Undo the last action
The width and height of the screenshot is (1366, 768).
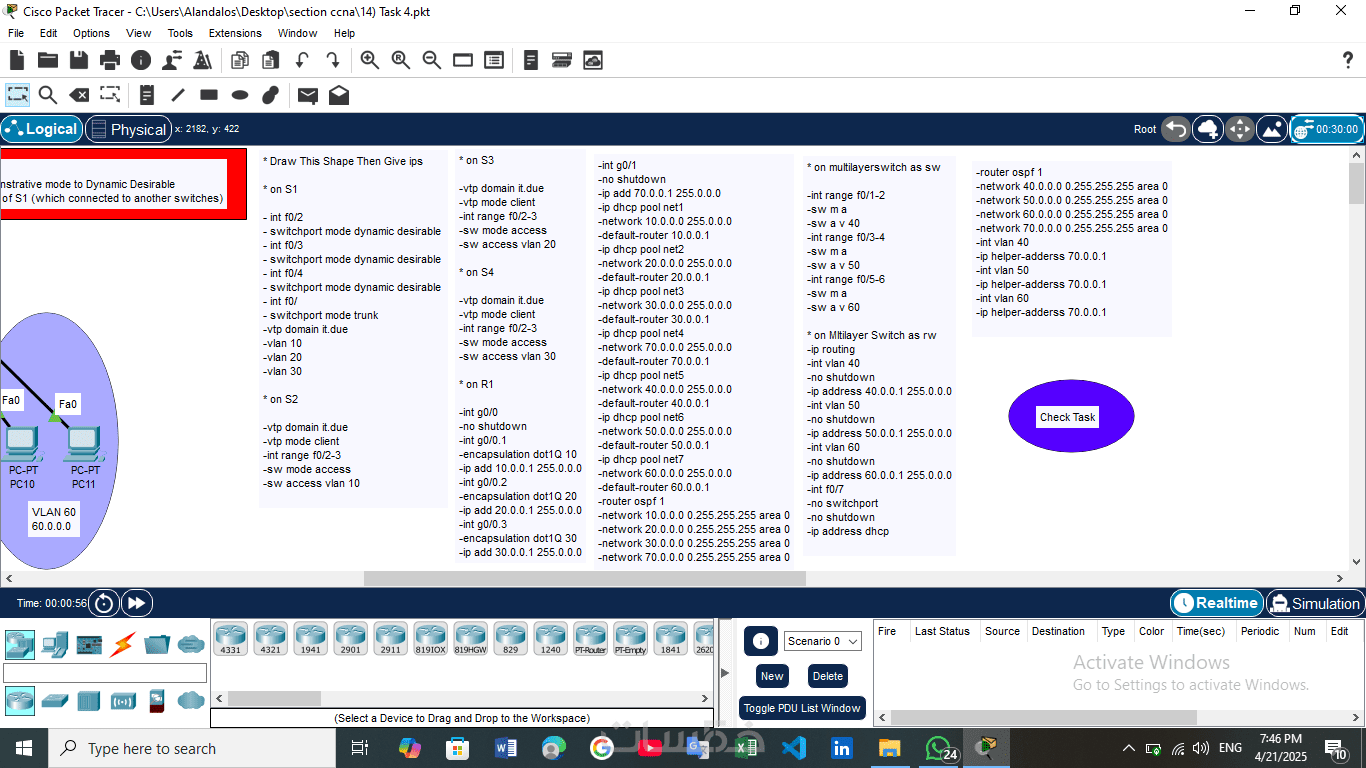pyautogui.click(x=301, y=60)
